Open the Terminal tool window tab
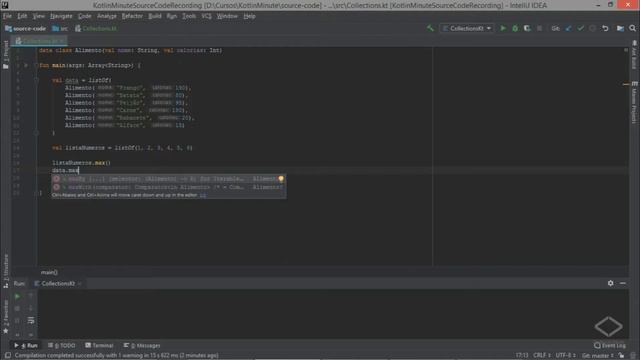Viewport: 640px width, 360px height. 99,346
